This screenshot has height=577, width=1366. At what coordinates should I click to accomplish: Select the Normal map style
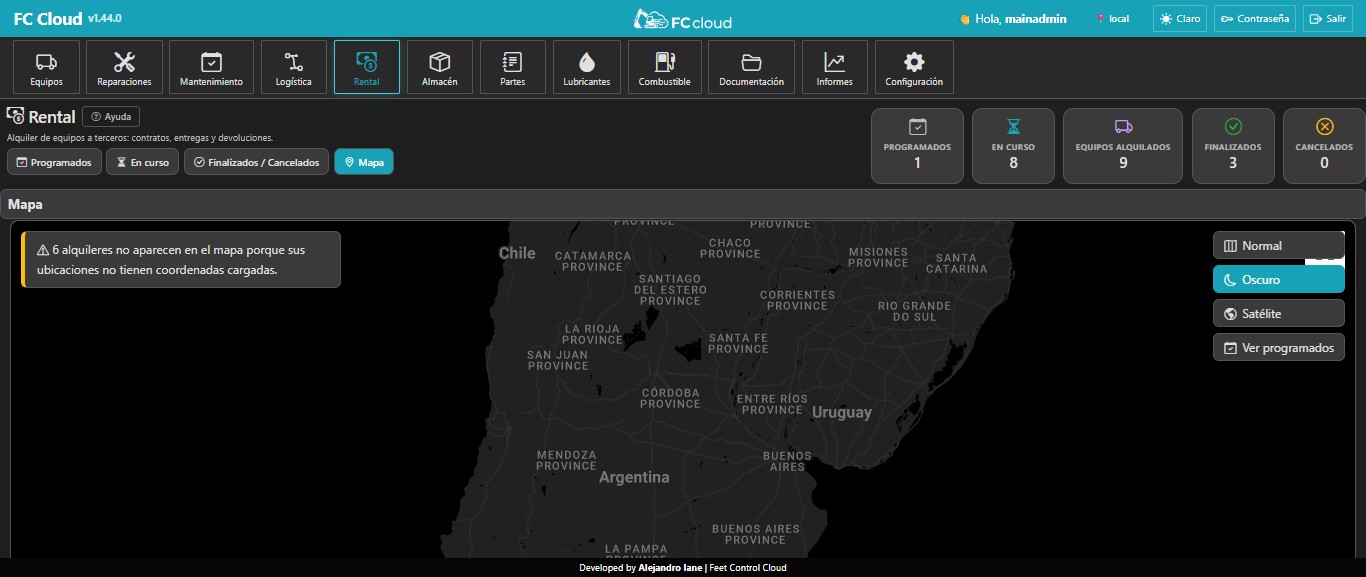(1278, 246)
